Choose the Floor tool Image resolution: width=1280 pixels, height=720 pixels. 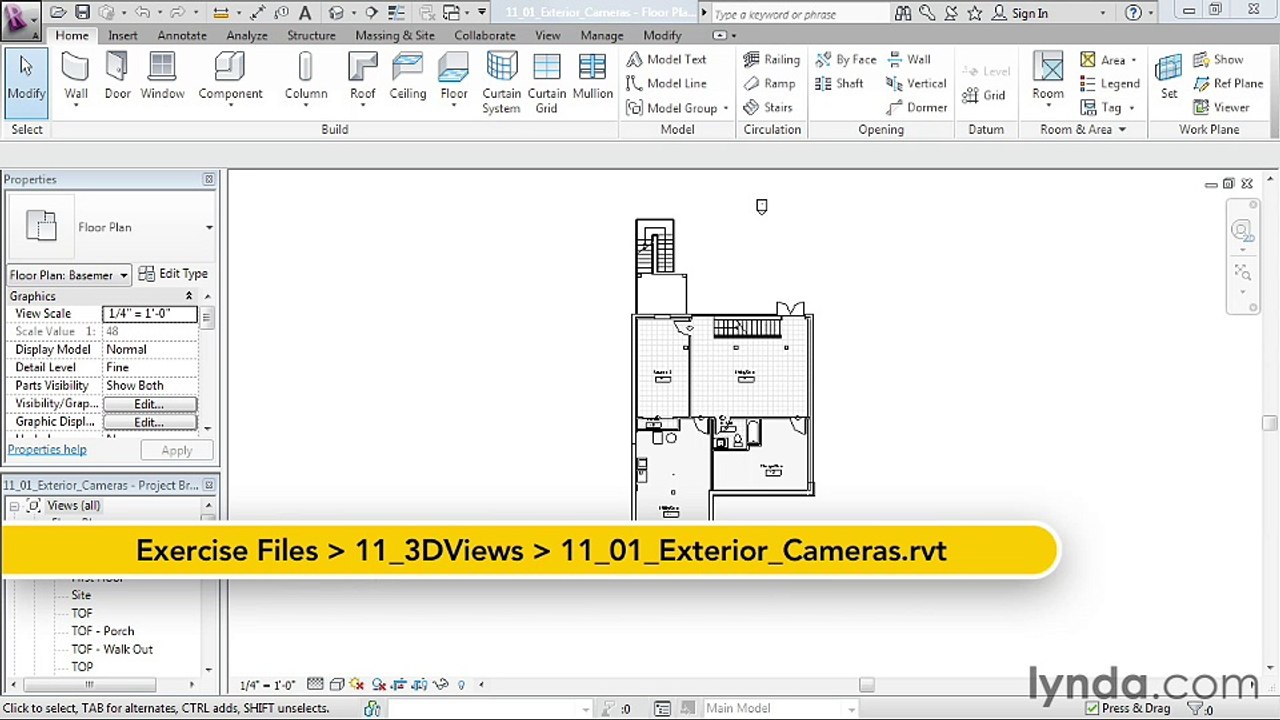[x=454, y=80]
